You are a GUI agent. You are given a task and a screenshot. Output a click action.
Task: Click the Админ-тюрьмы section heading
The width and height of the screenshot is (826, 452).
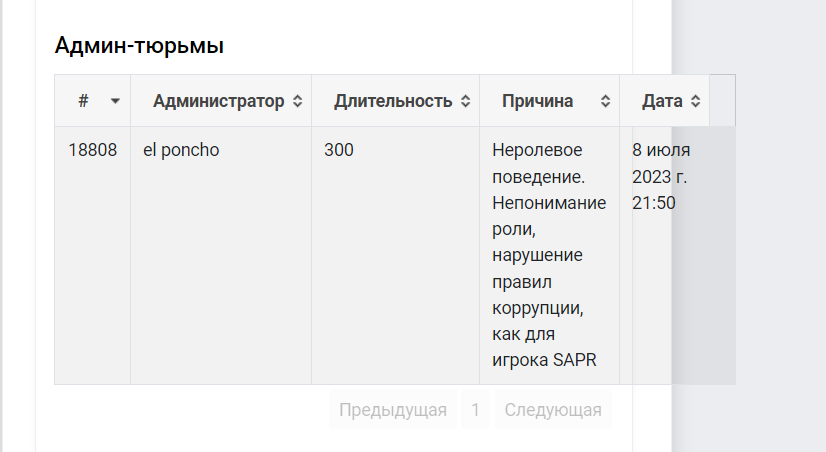(139, 45)
